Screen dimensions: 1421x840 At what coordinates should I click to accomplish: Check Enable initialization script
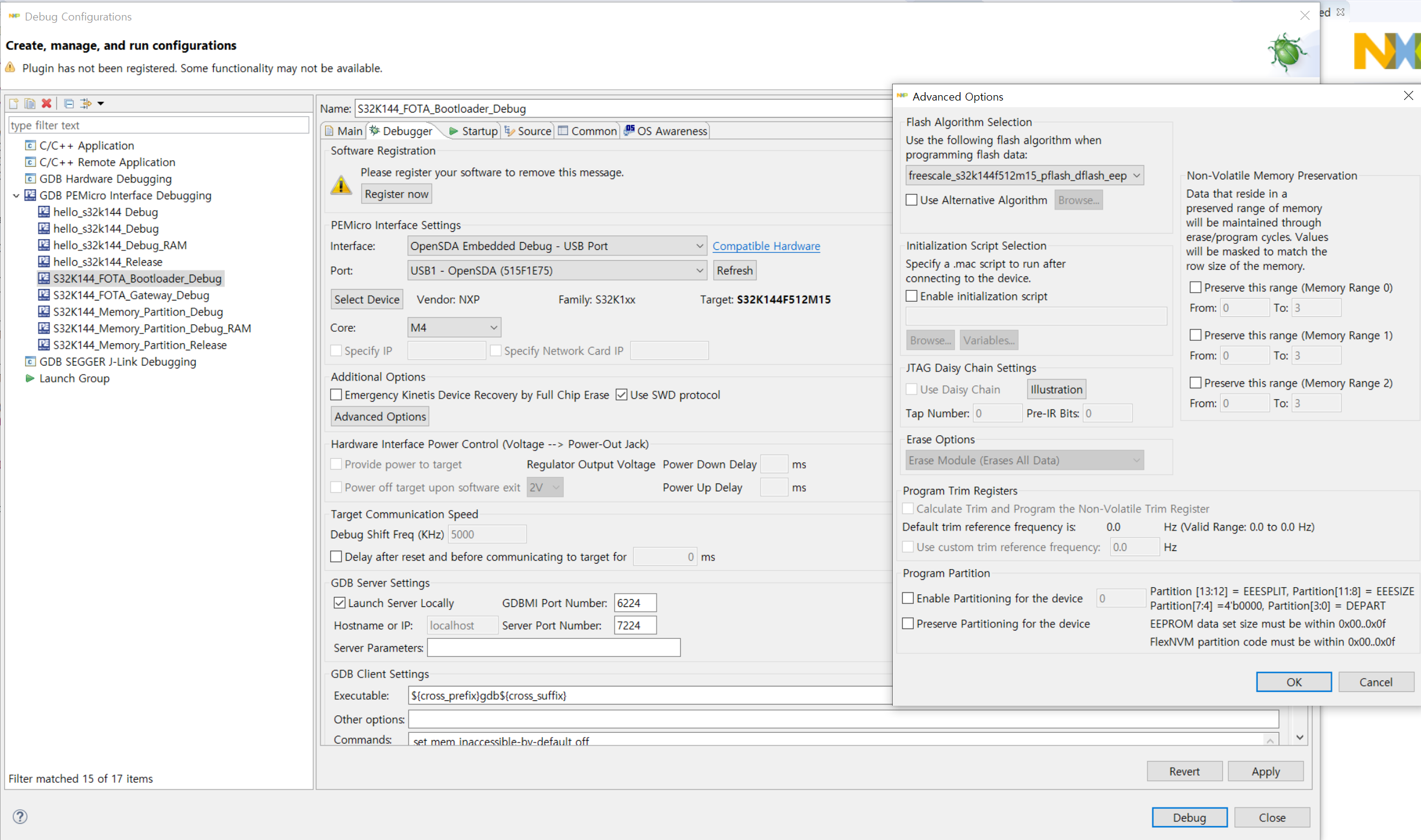911,296
